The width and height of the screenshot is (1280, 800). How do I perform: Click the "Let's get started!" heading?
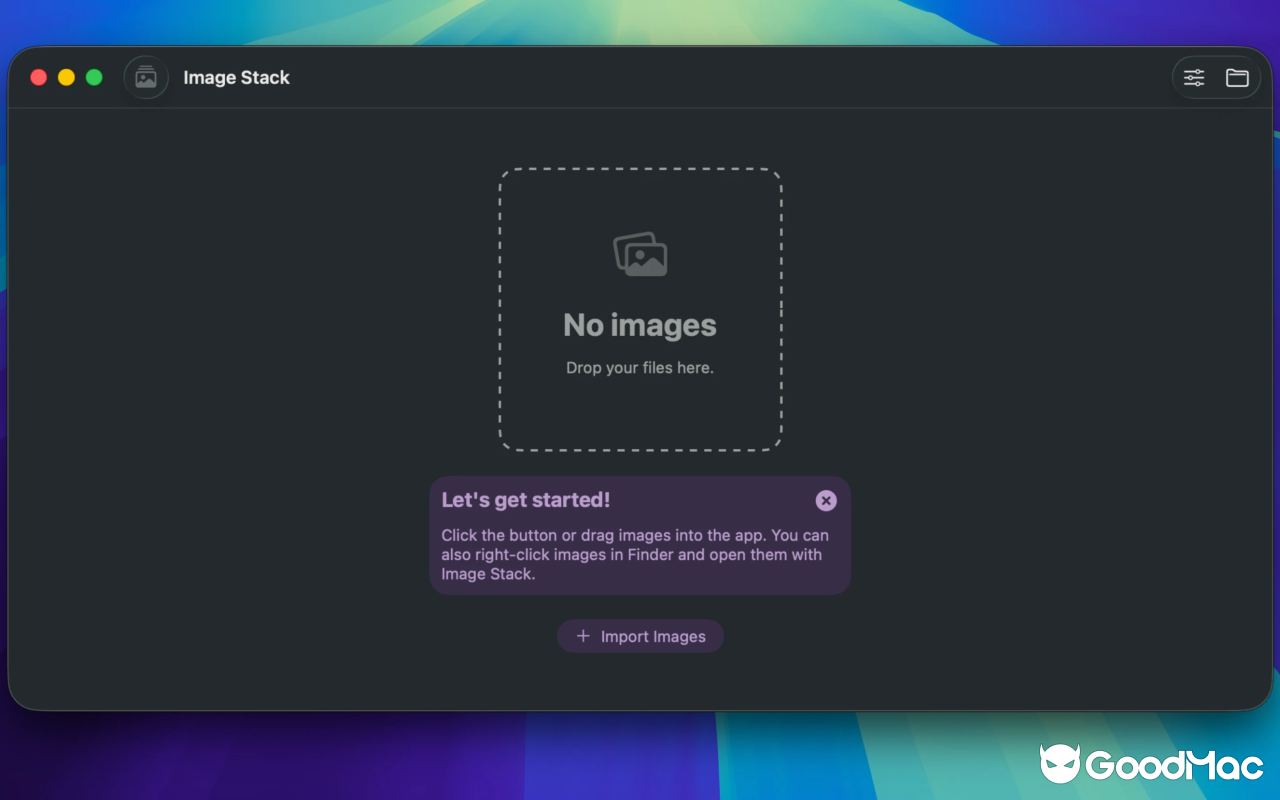pos(525,500)
